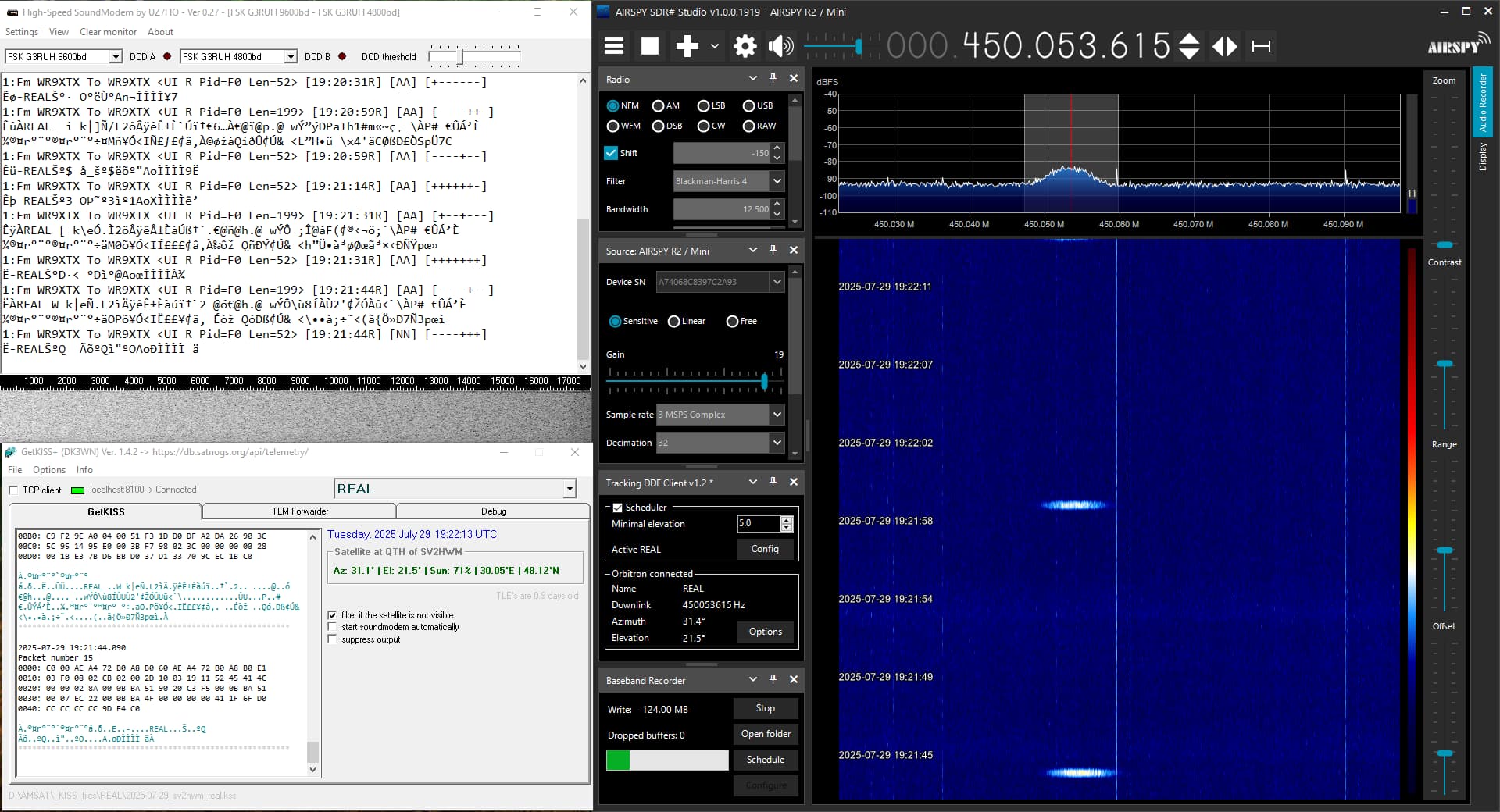Image resolution: width=1500 pixels, height=812 pixels.
Task: Select Linear gain mode
Action: 673,321
